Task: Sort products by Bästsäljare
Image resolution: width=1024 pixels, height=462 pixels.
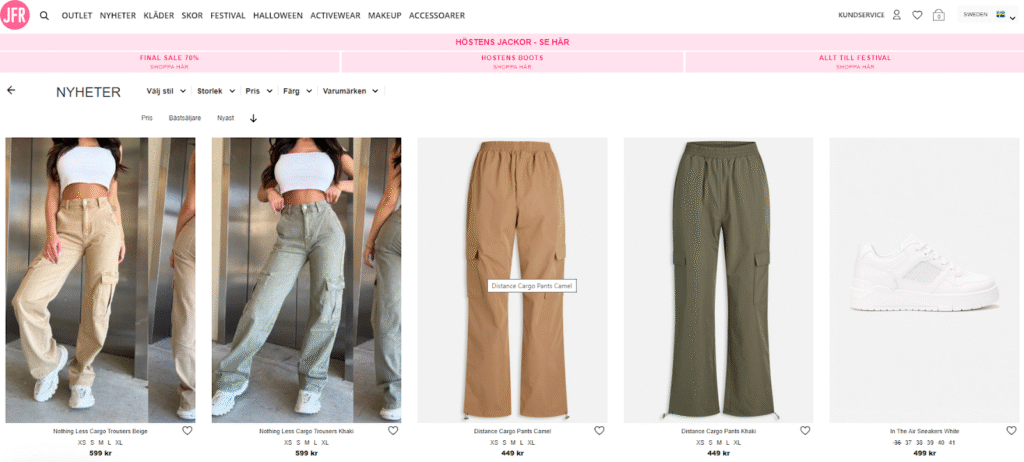Action: pyautogui.click(x=185, y=118)
